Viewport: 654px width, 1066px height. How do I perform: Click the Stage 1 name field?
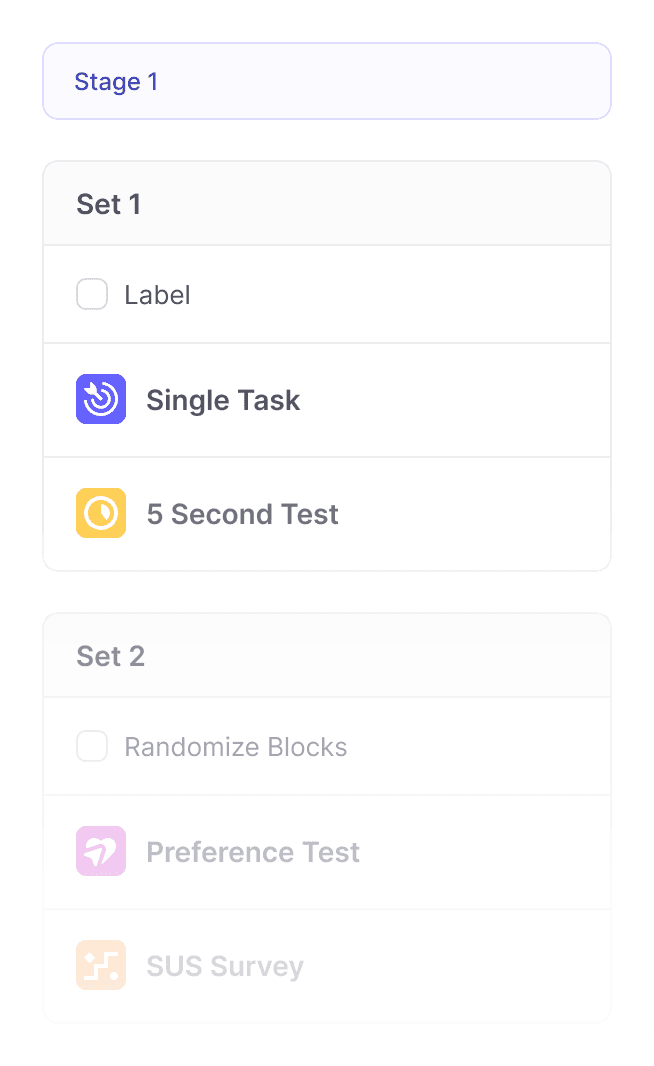[x=380, y=81]
